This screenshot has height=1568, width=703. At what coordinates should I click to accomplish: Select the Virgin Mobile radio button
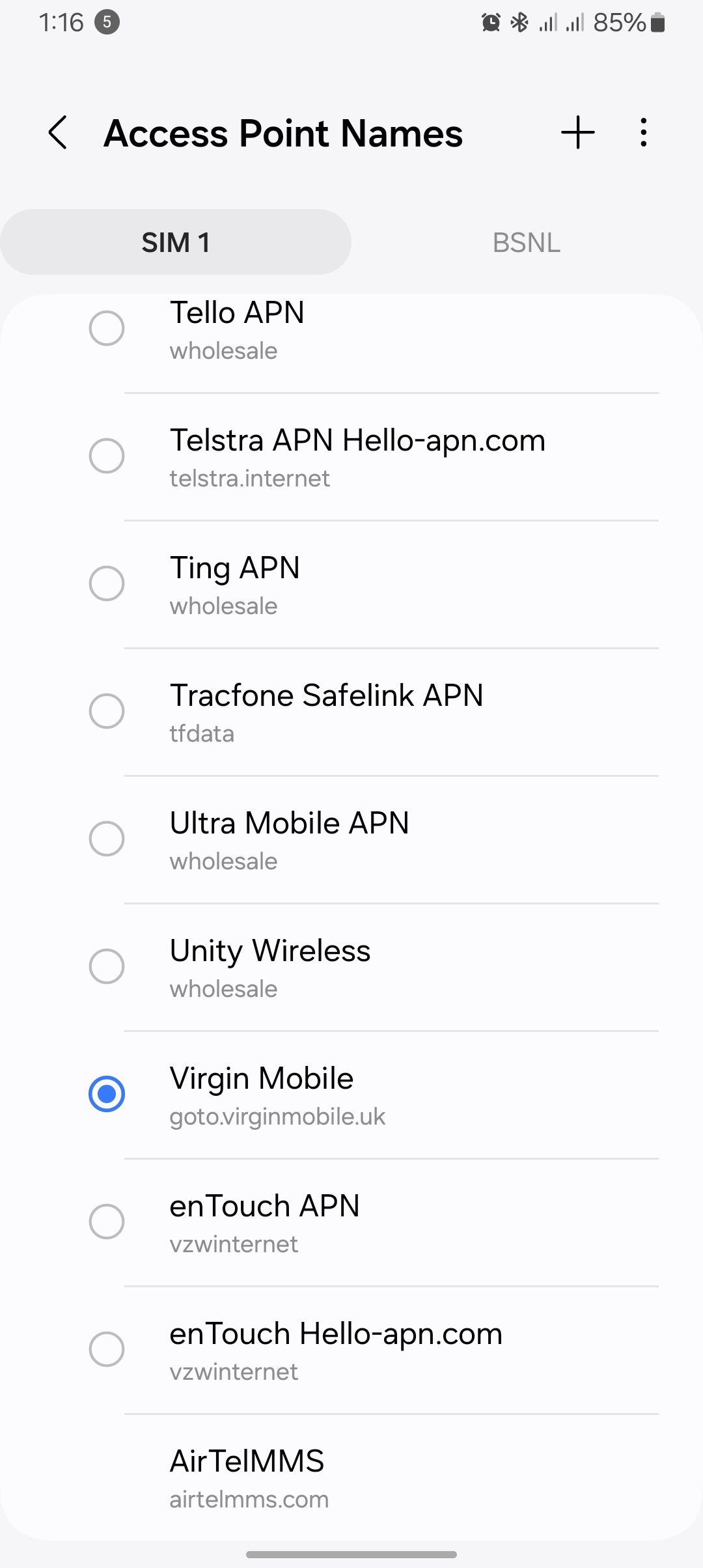click(107, 1093)
